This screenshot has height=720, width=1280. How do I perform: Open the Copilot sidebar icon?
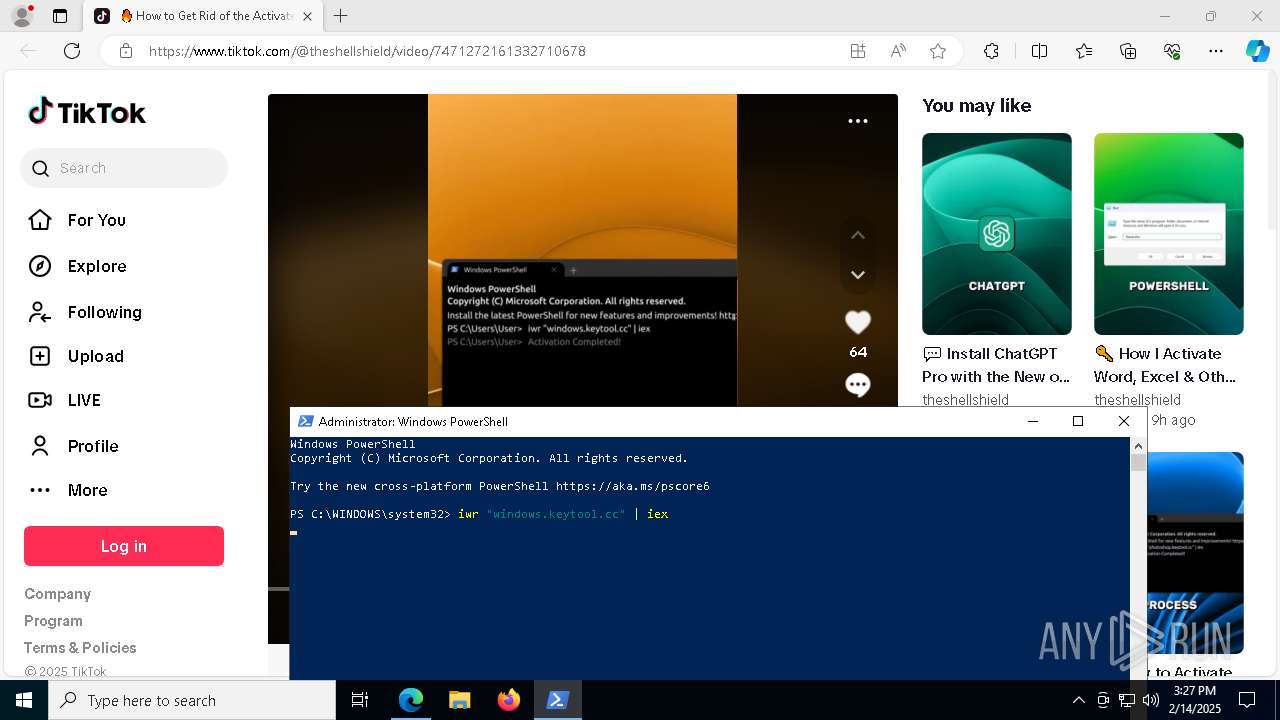[x=1258, y=51]
